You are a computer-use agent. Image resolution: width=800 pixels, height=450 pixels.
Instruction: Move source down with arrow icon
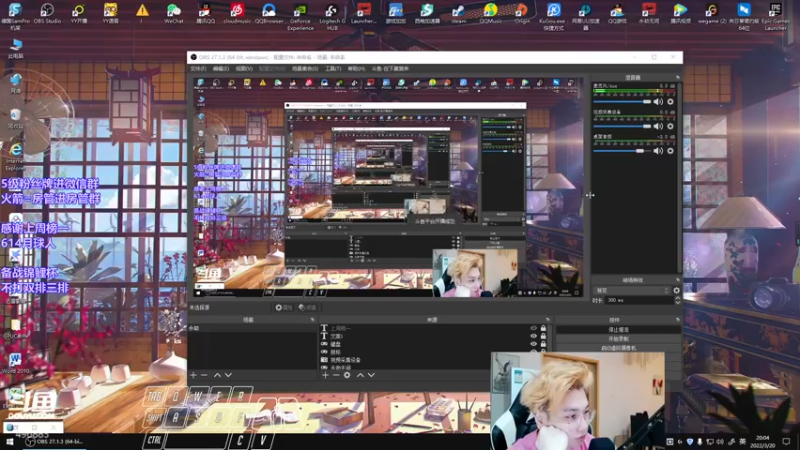371,375
